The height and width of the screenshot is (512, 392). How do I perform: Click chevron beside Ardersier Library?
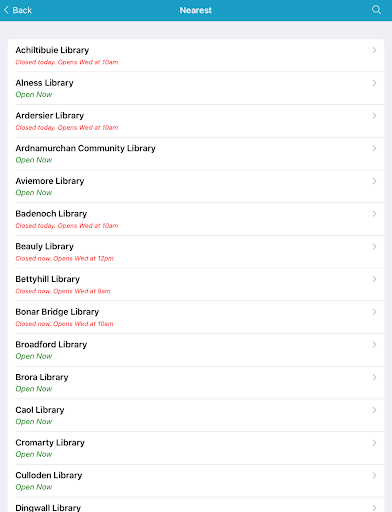(x=374, y=116)
